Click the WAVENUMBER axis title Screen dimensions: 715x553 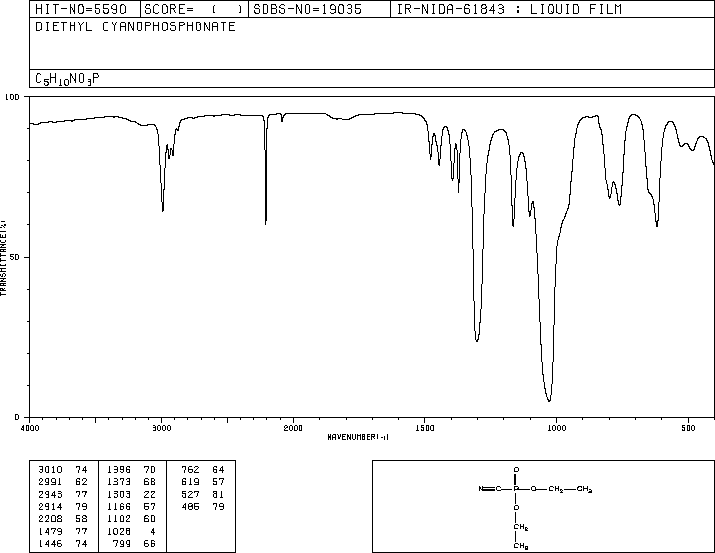point(358,437)
